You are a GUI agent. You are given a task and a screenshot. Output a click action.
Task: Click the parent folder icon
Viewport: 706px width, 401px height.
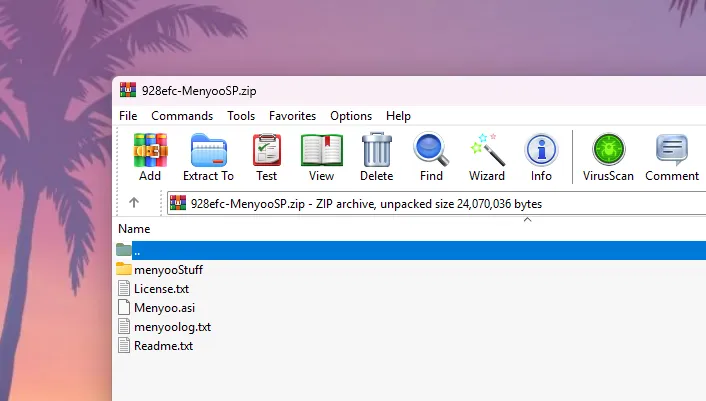point(123,250)
